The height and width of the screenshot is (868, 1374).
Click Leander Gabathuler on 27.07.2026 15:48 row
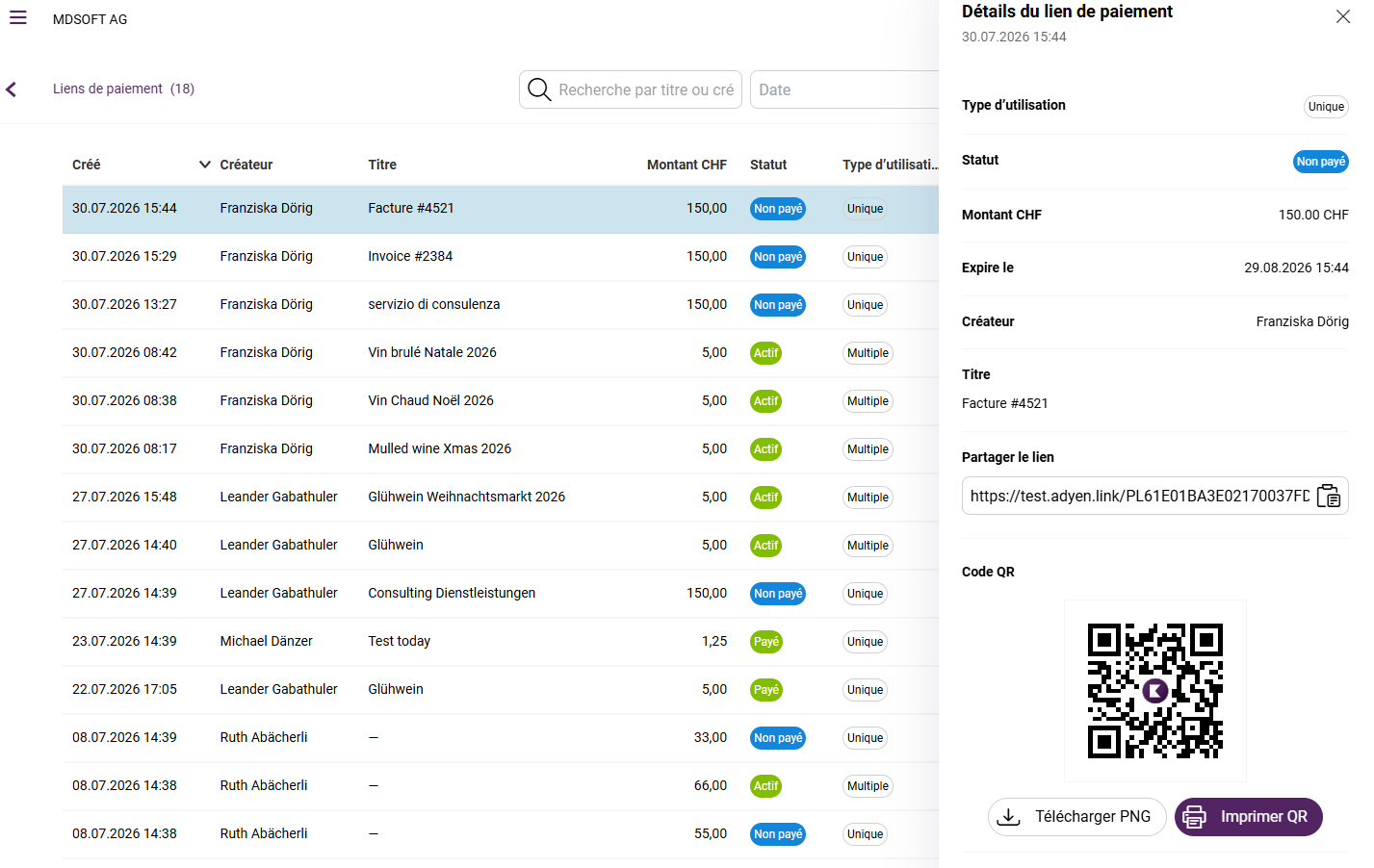[x=278, y=497]
